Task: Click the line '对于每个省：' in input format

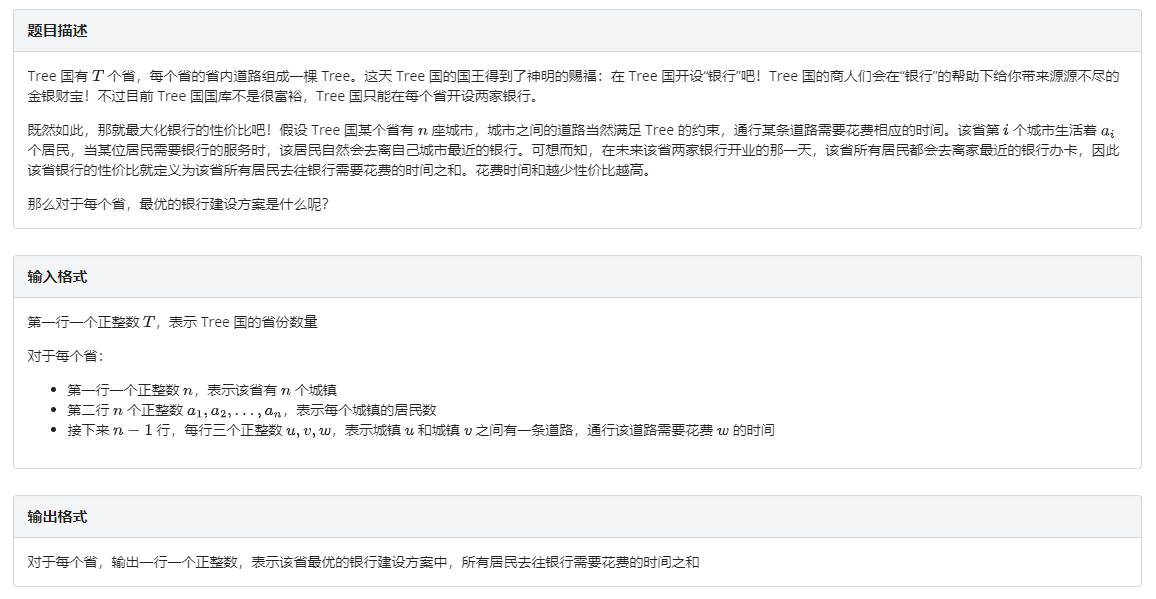Action: tap(66, 356)
